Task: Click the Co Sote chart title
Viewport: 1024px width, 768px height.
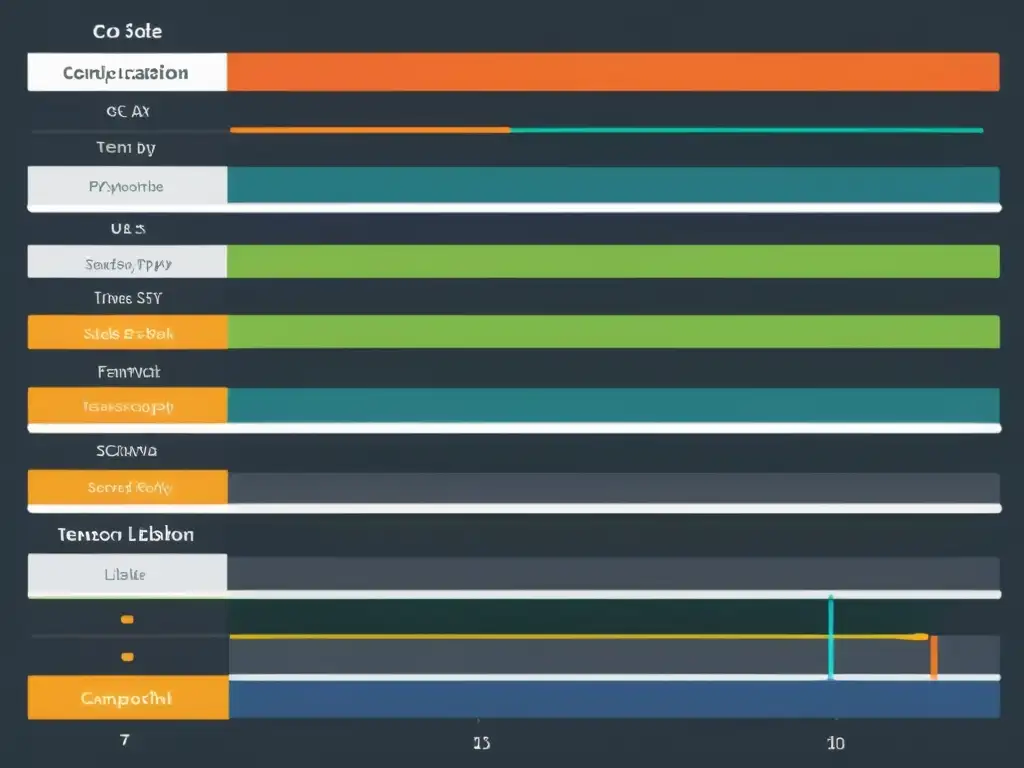Action: [x=128, y=30]
